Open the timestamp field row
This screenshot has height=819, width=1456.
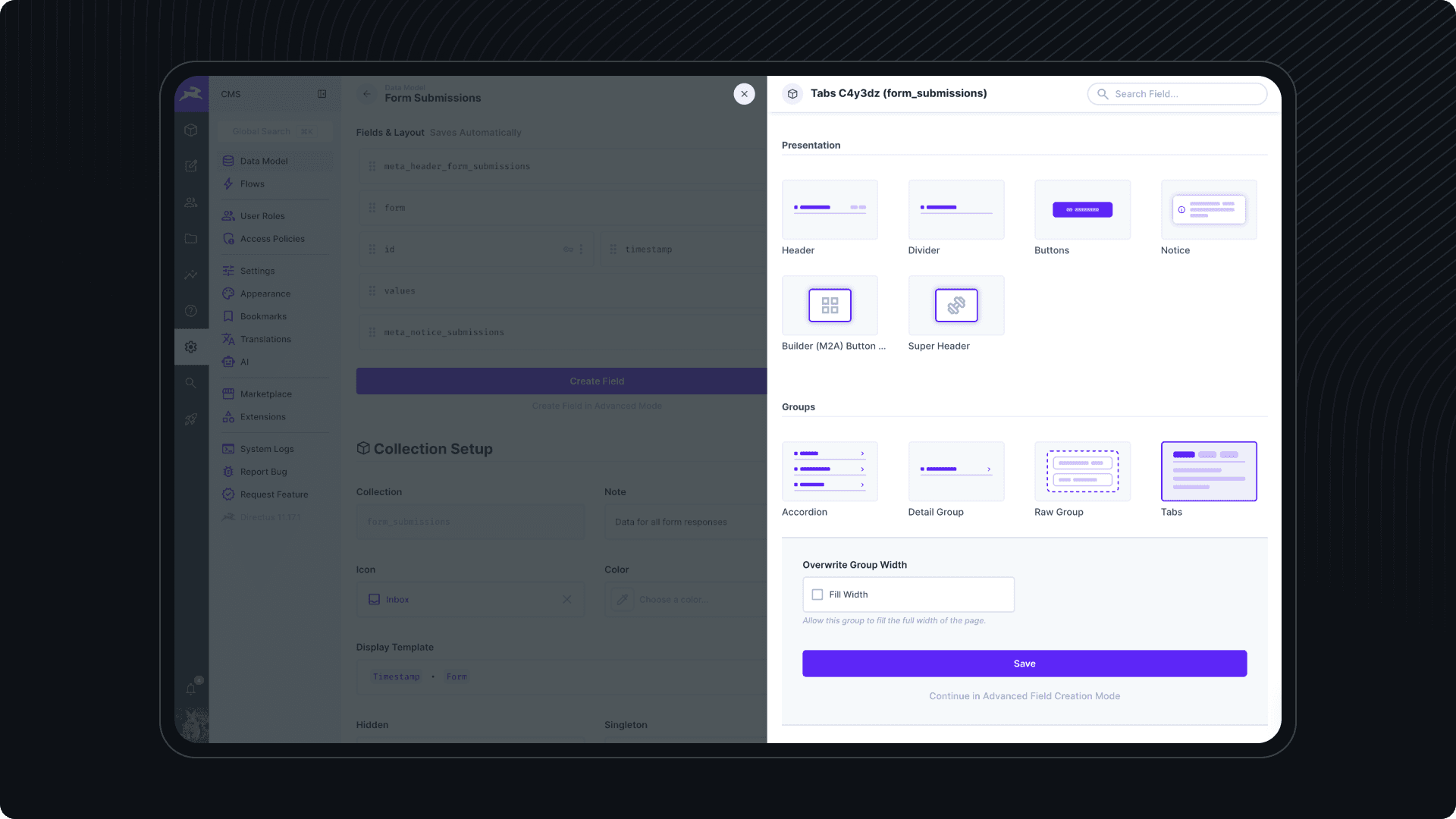[x=684, y=249]
